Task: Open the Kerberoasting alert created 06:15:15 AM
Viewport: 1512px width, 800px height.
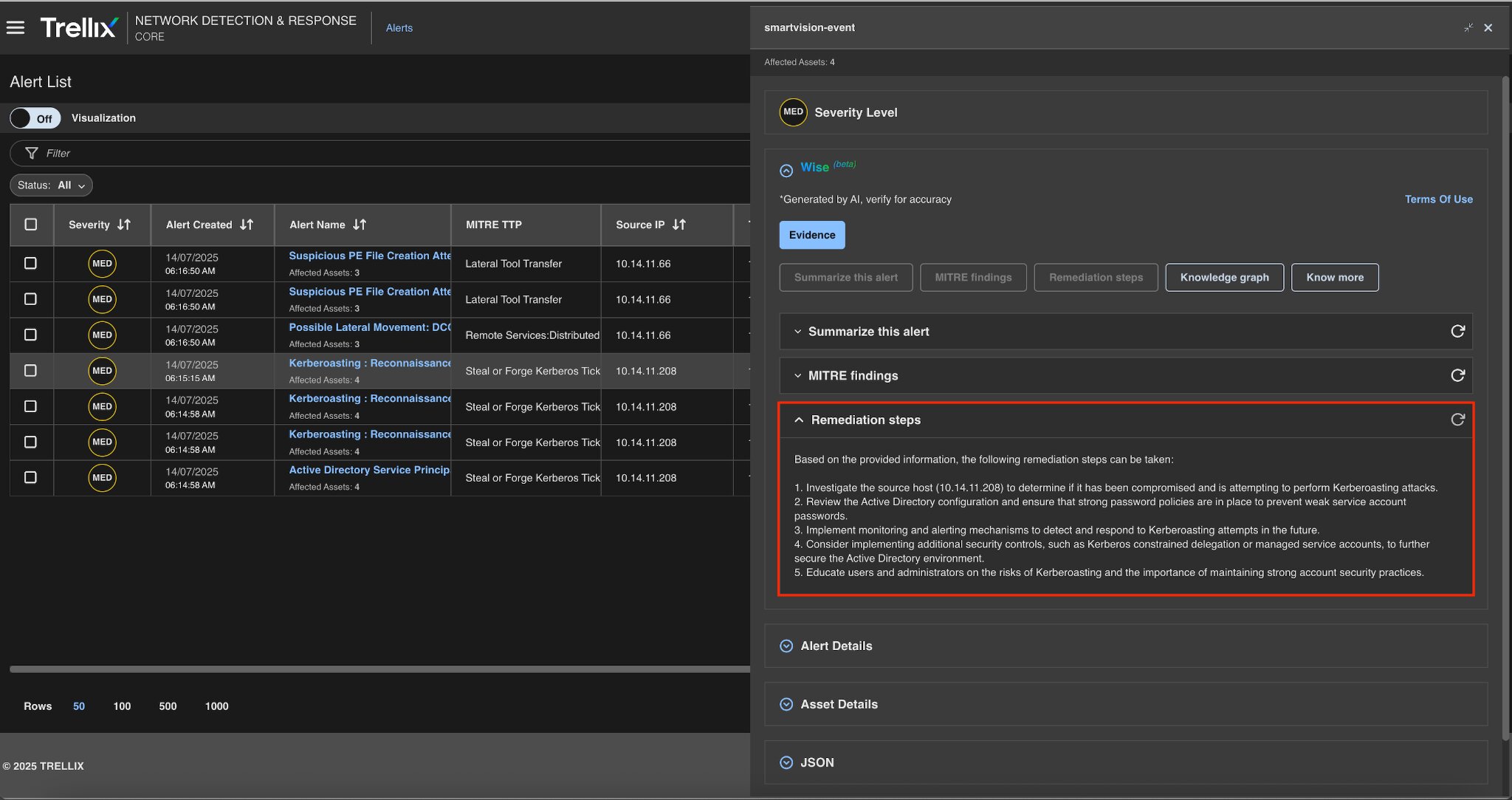Action: tap(370, 363)
